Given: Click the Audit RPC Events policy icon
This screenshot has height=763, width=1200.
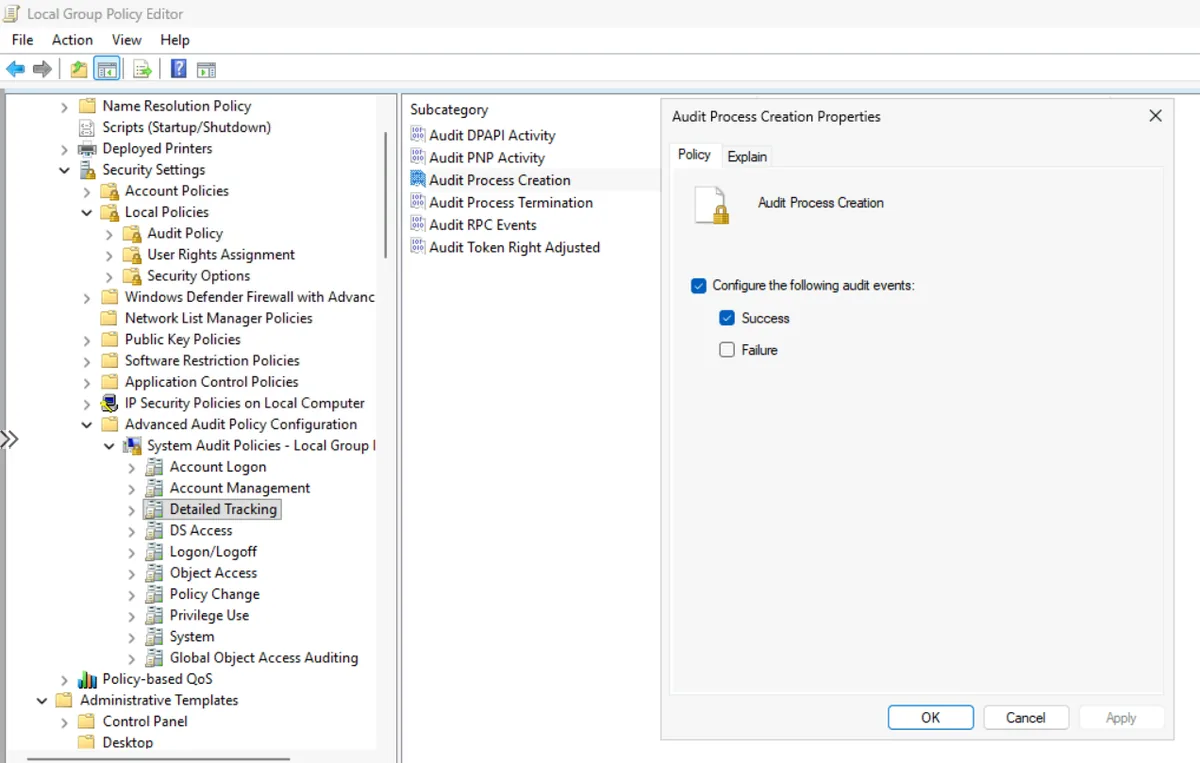Looking at the screenshot, I should pyautogui.click(x=418, y=225).
